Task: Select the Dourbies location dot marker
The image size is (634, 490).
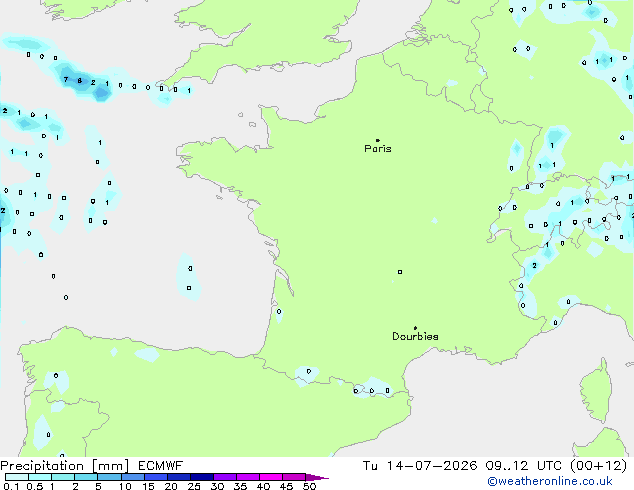Action: 415,328
